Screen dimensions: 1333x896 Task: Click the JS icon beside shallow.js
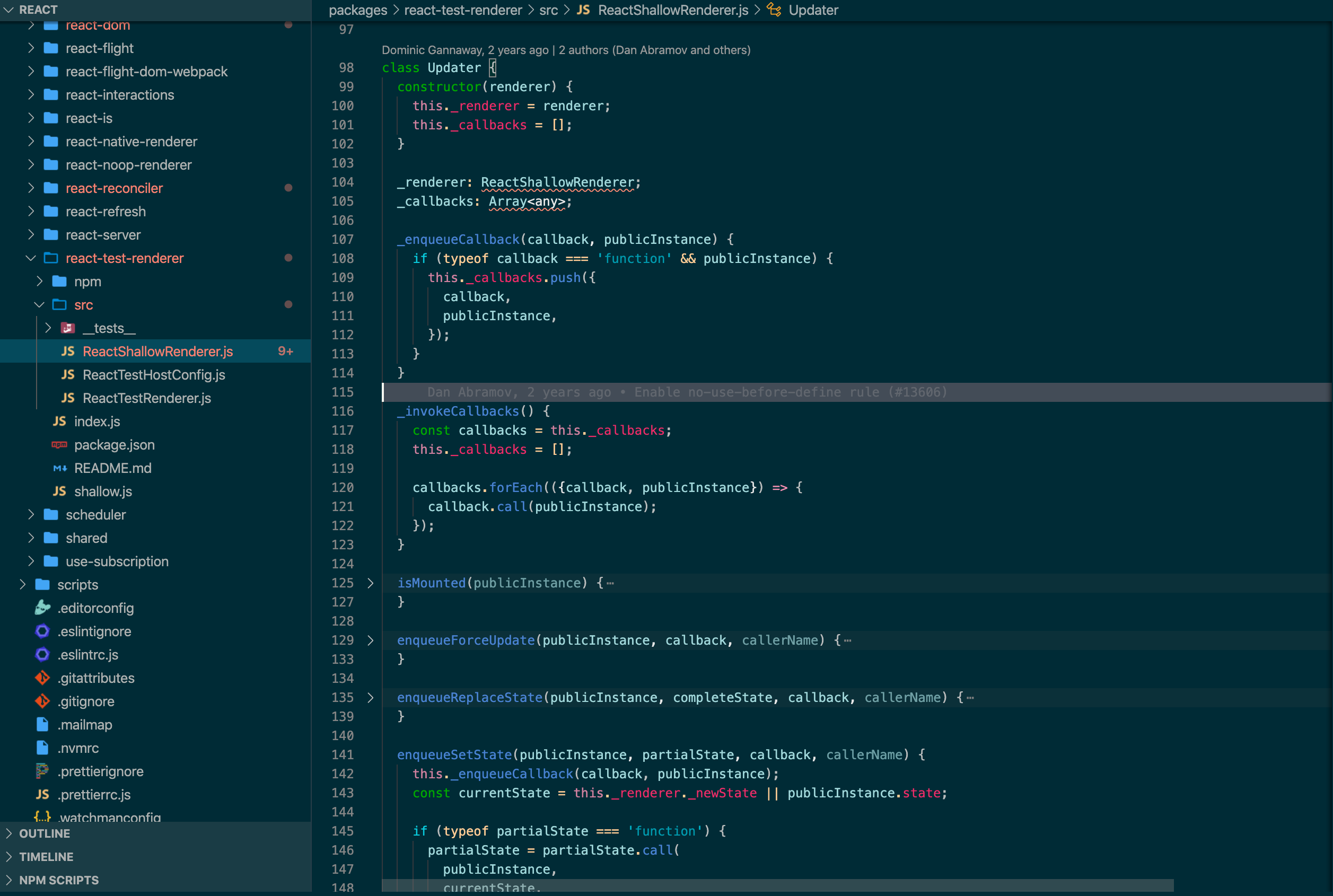click(59, 491)
